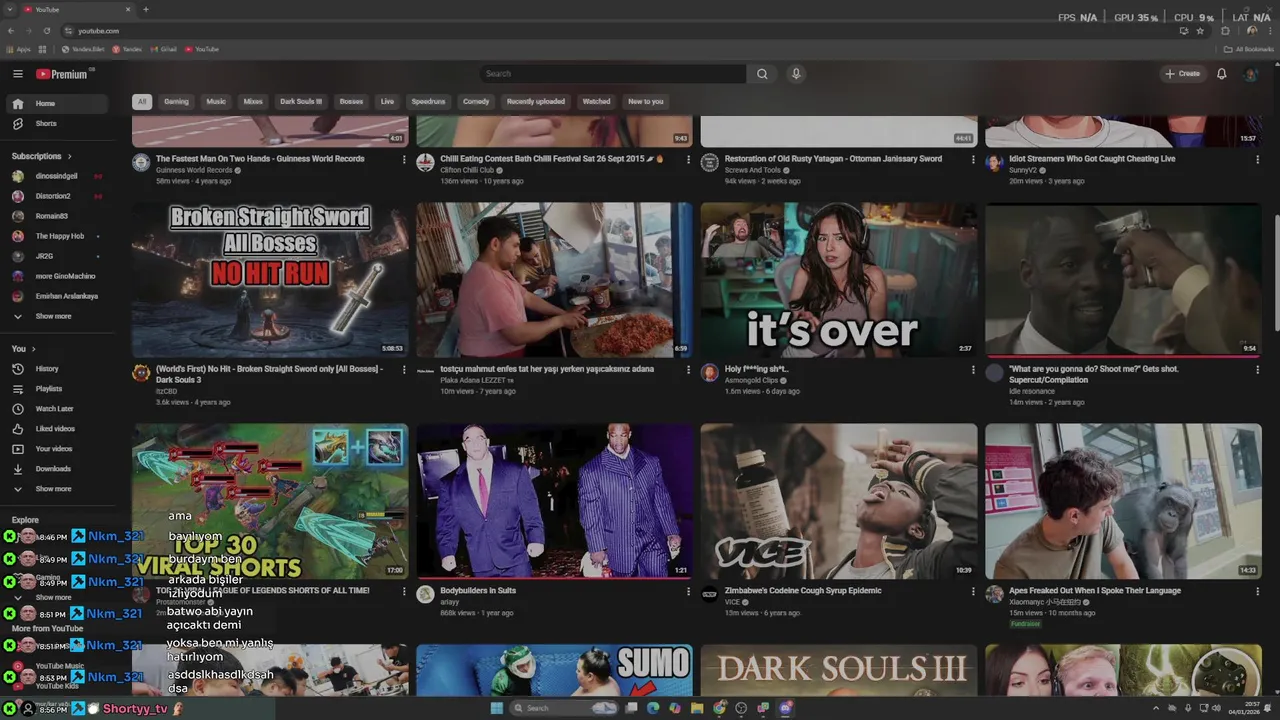Open Apes Freaked Out video thumbnail

tap(1123, 501)
